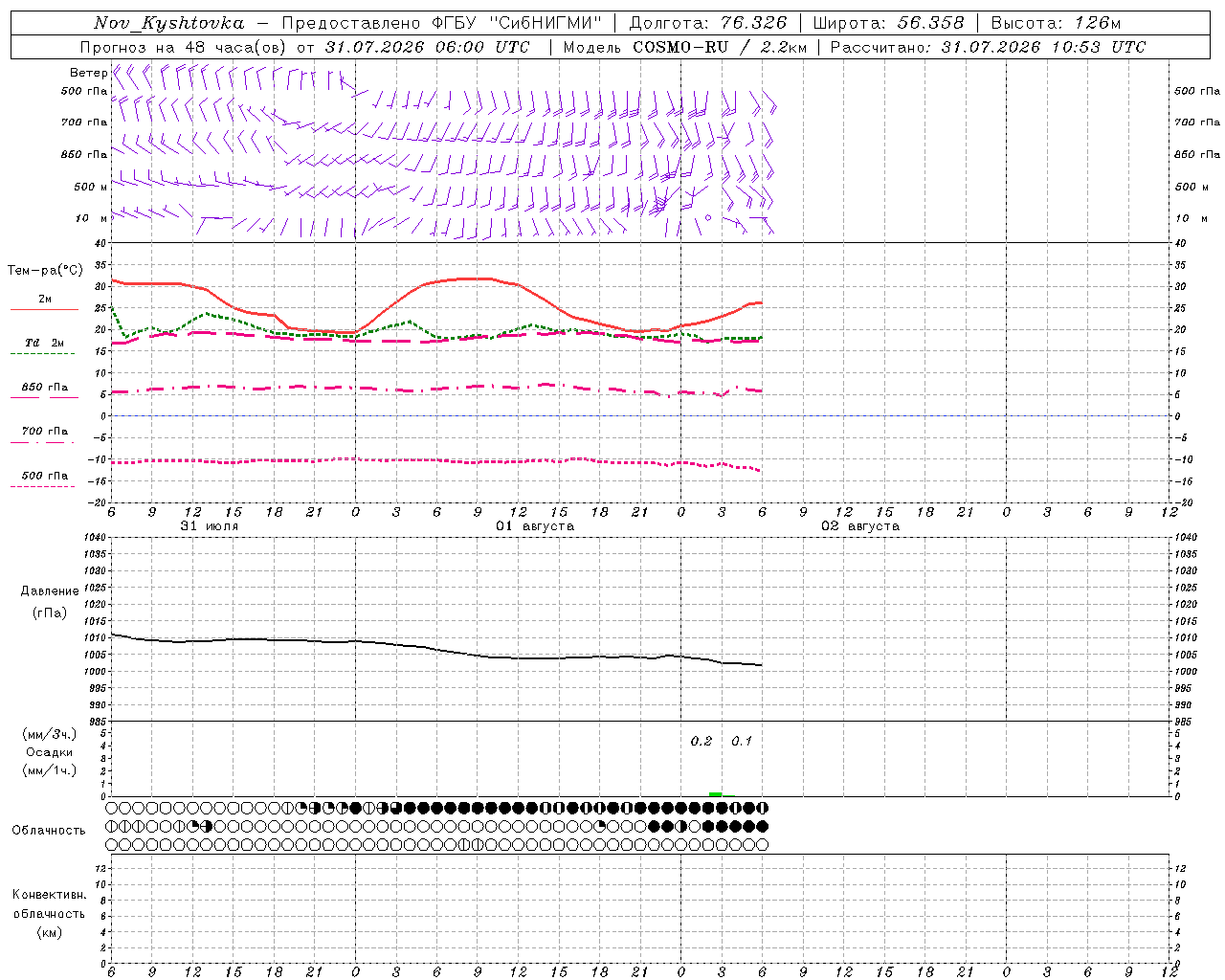
Task: Click the red 2м temperature legend line
Action: pos(44,309)
